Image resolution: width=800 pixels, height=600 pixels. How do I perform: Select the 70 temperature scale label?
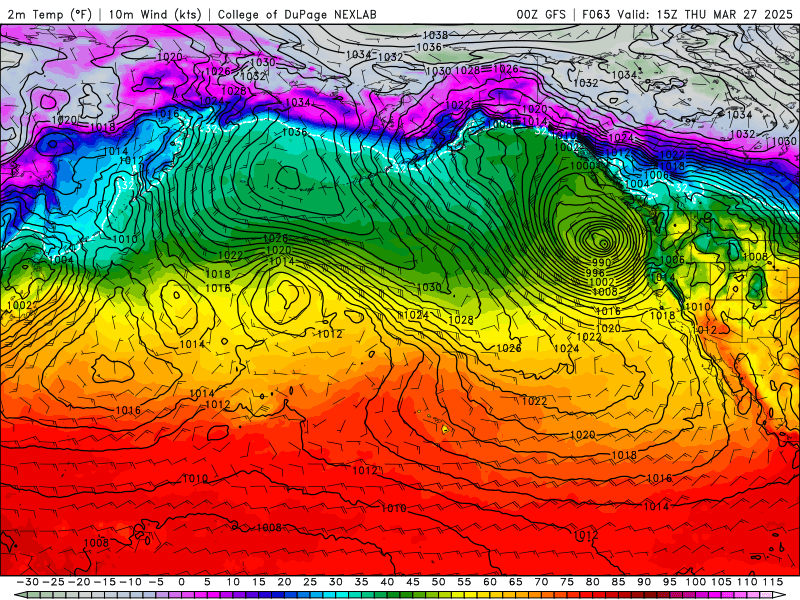(x=541, y=582)
